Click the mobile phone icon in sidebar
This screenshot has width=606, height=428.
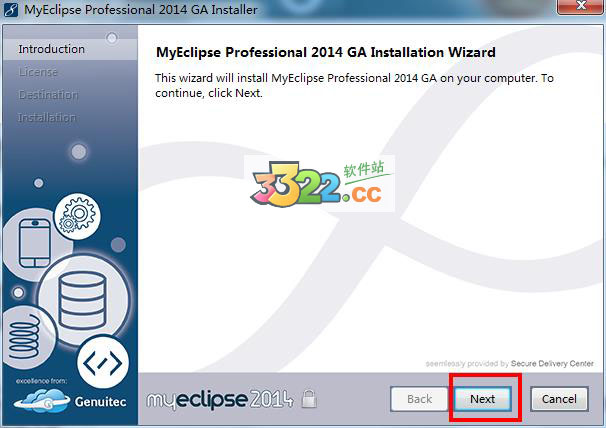35,243
